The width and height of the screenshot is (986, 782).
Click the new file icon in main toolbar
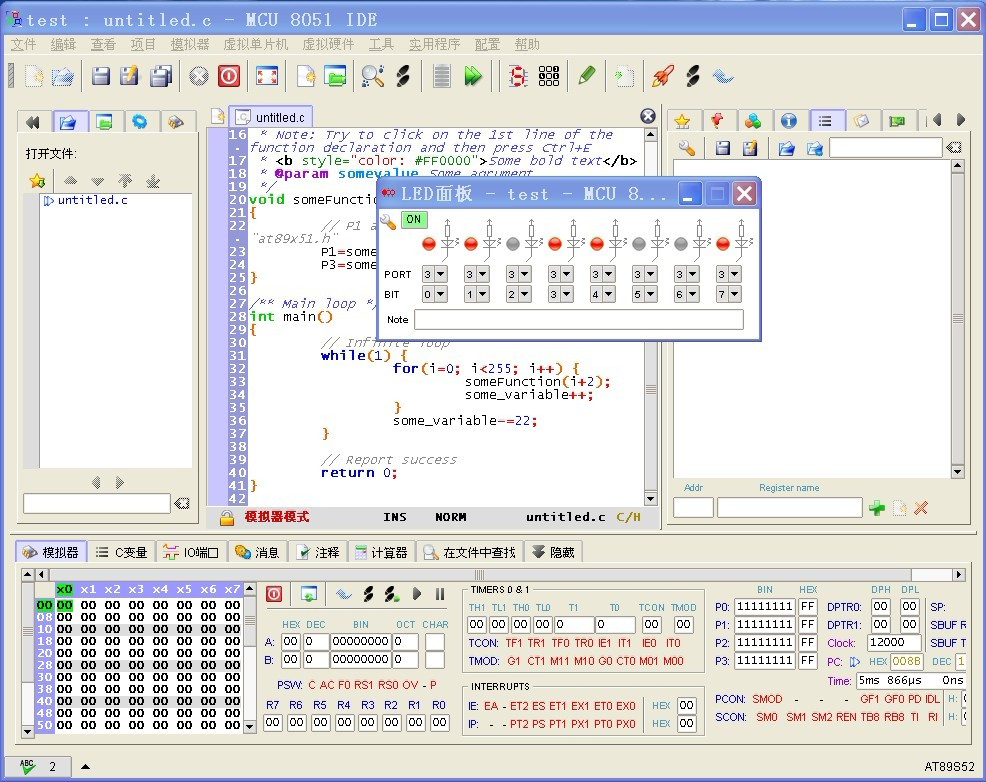[34, 76]
